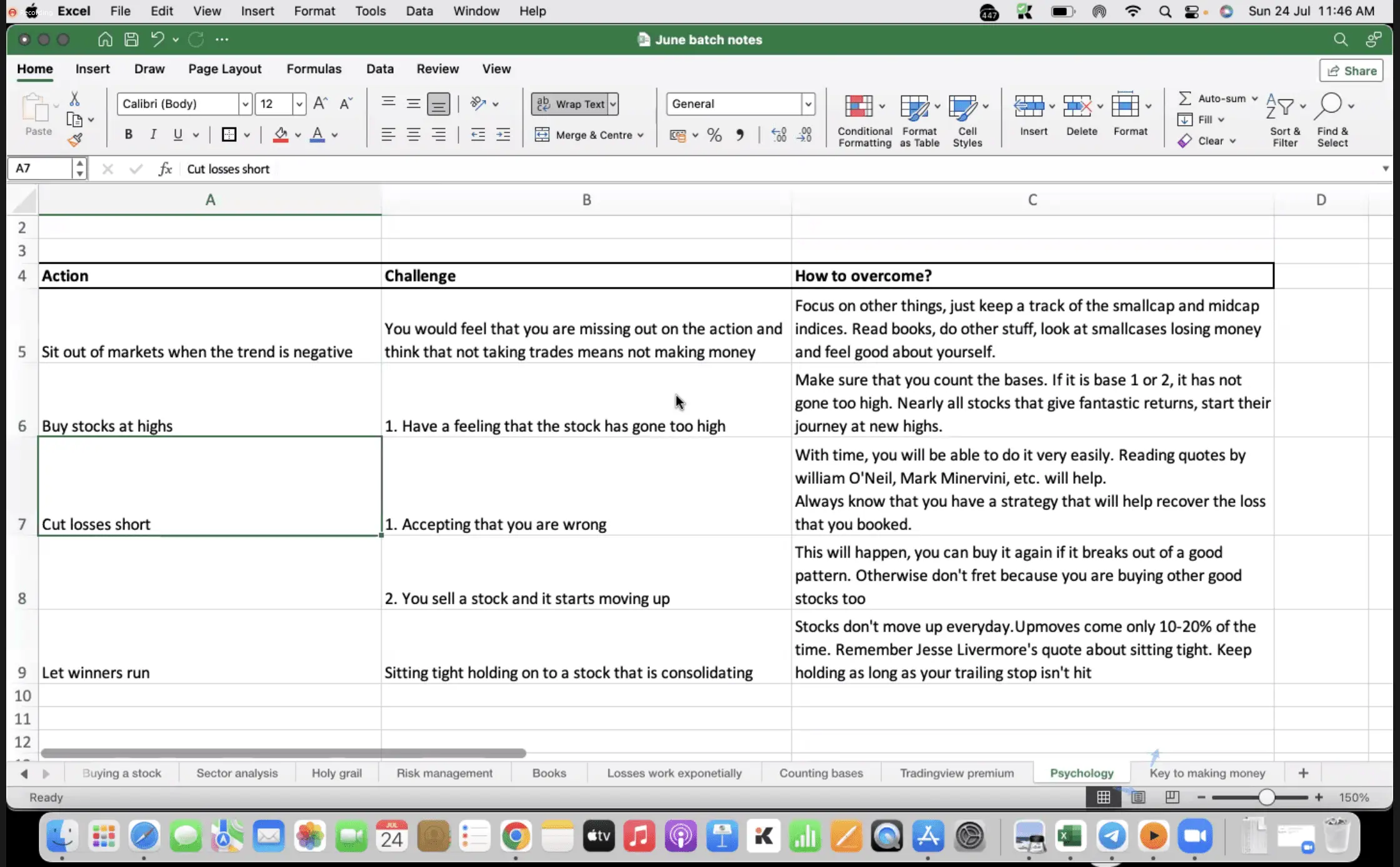Expand the Merge & Centre options arrow
The image size is (1400, 867).
(x=641, y=135)
